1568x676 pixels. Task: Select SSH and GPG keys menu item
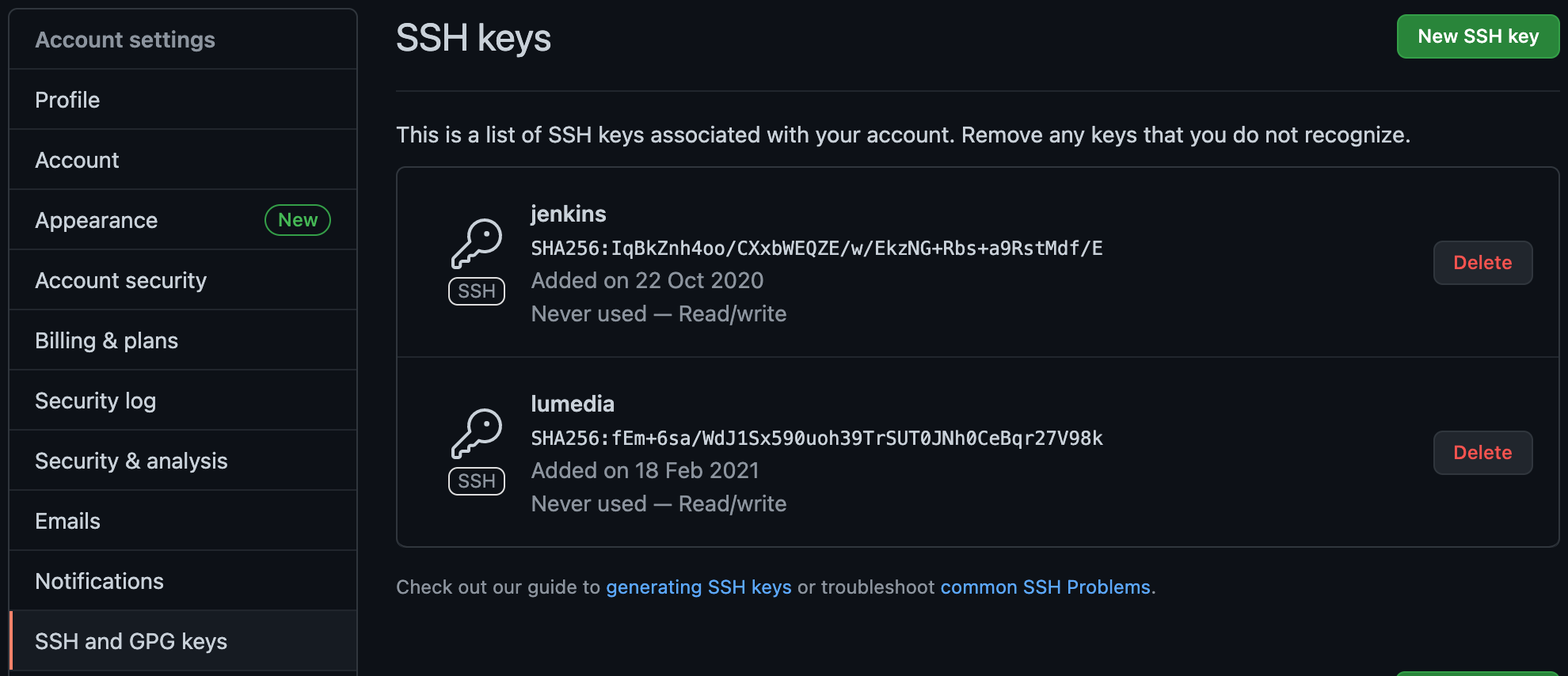131,641
